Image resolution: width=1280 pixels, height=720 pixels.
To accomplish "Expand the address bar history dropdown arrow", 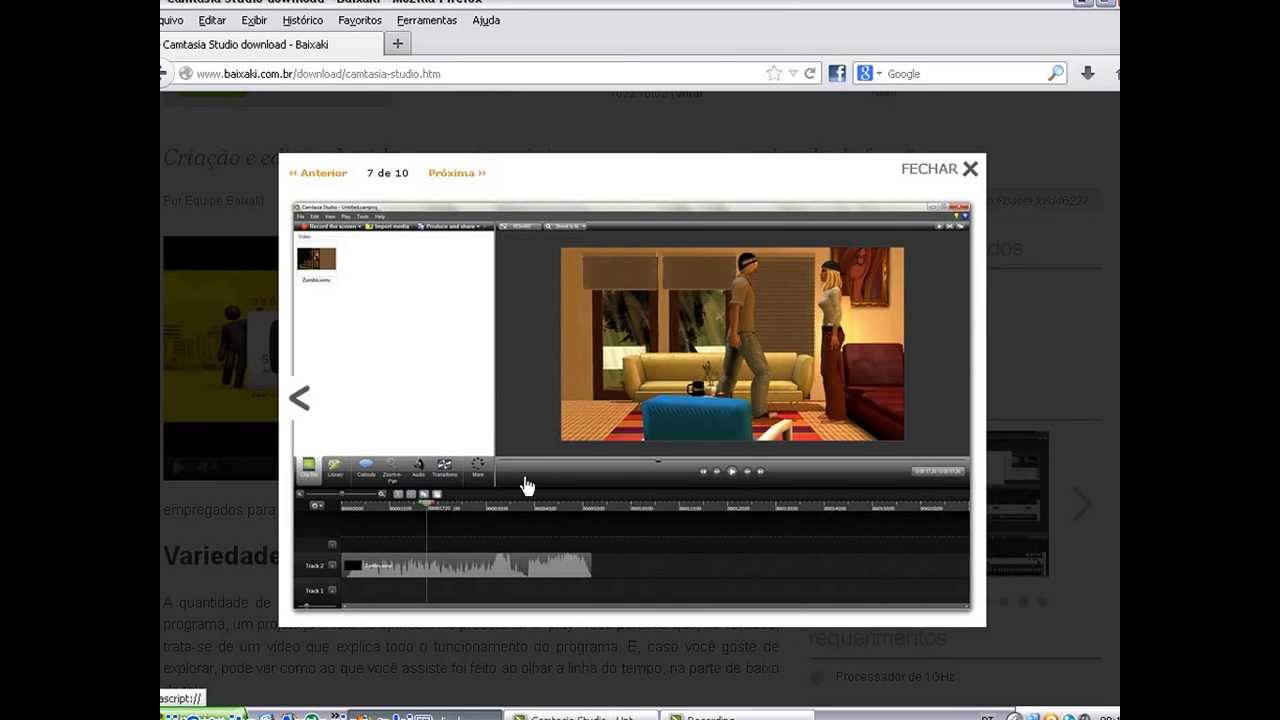I will click(793, 73).
